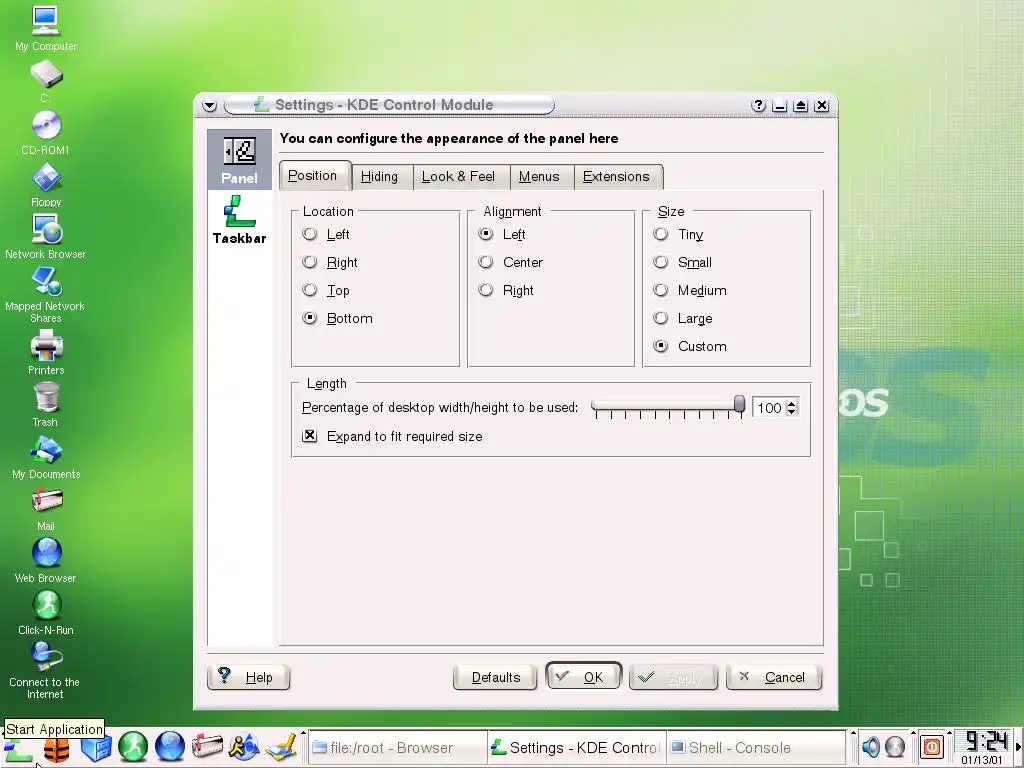This screenshot has width=1024, height=768.
Task: Open Network Browser desktop icon
Action: pyautogui.click(x=46, y=237)
